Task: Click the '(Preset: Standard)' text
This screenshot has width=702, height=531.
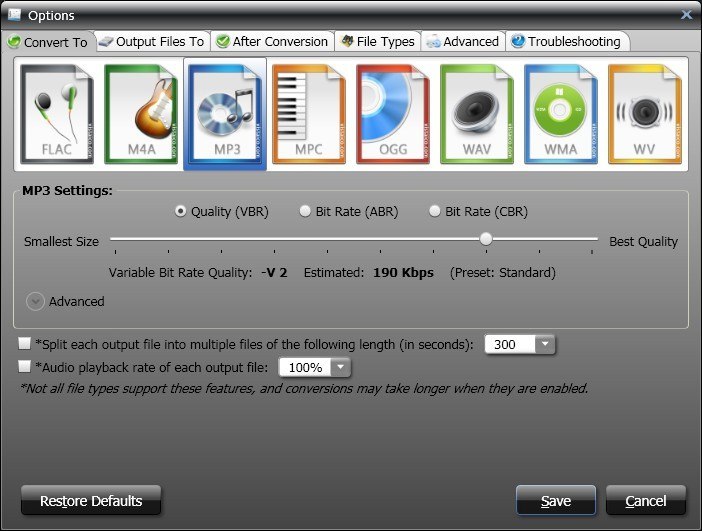Action: (x=502, y=272)
